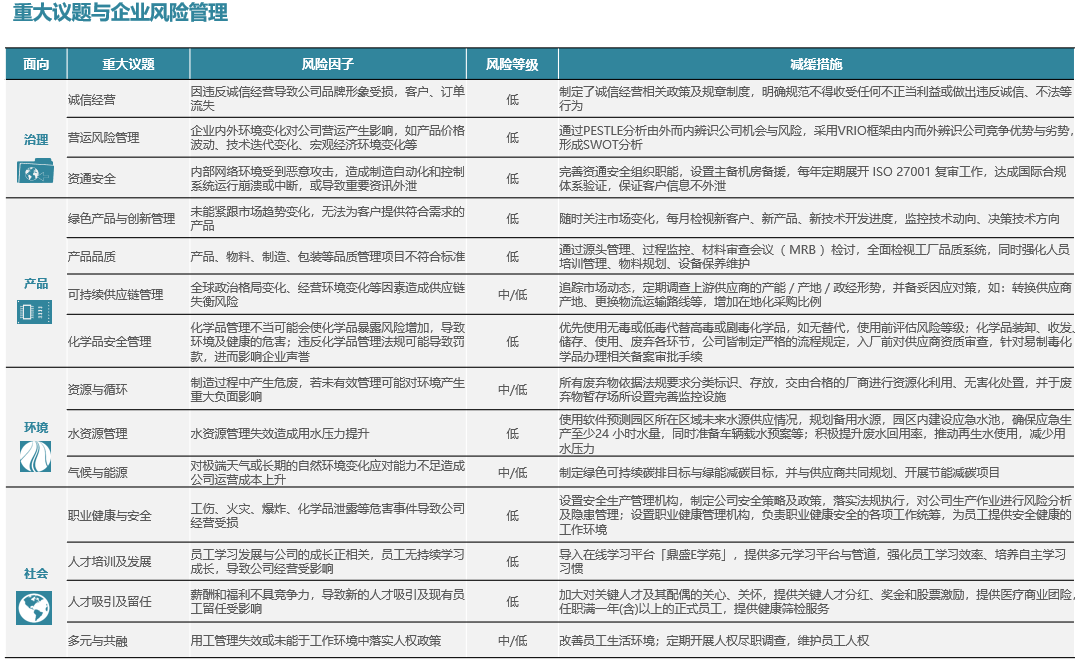Click the risk factor text 水资源管理失效造成用水压力提升
This screenshot has width=1083, height=661.
280,434
